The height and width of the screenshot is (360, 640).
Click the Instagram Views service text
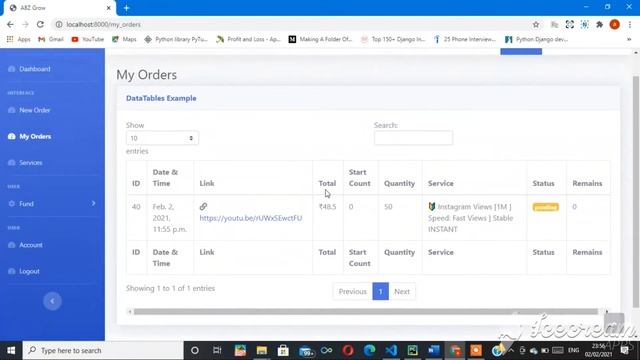[471, 218]
